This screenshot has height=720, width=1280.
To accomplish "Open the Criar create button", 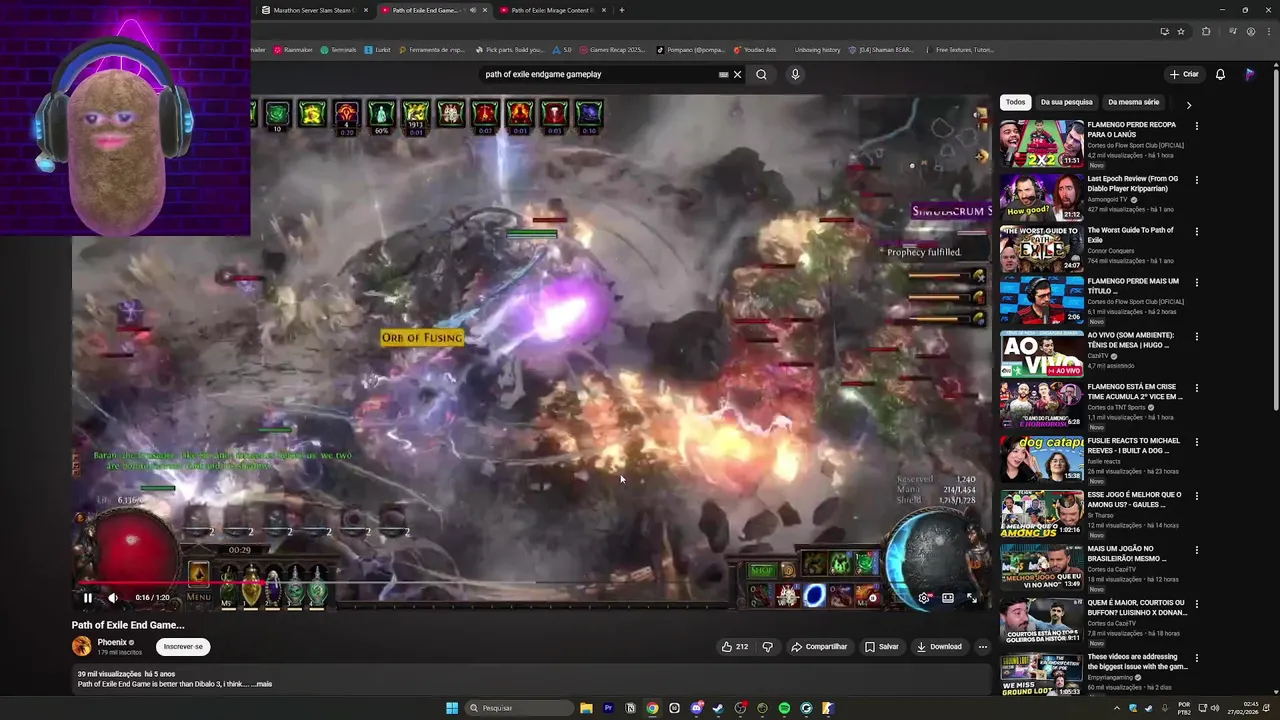I will tap(1184, 74).
